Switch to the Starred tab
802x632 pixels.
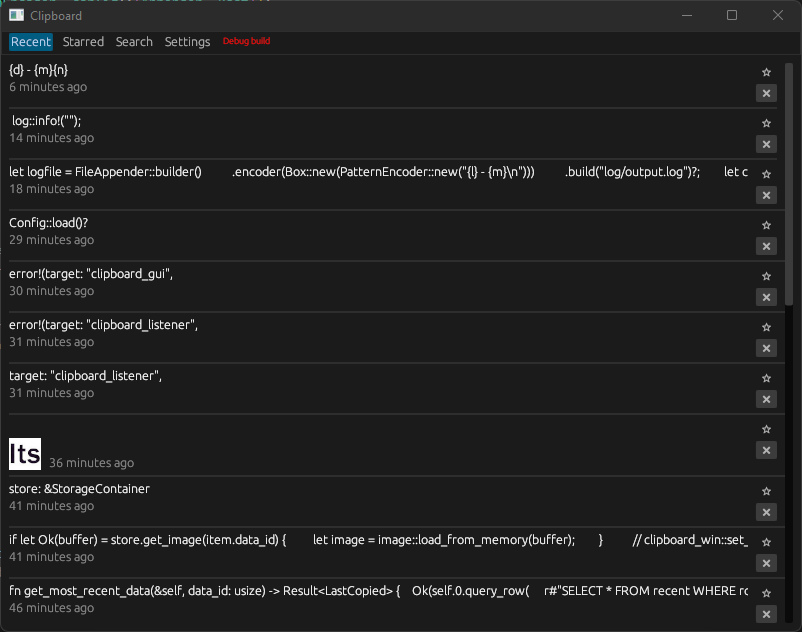tap(83, 42)
